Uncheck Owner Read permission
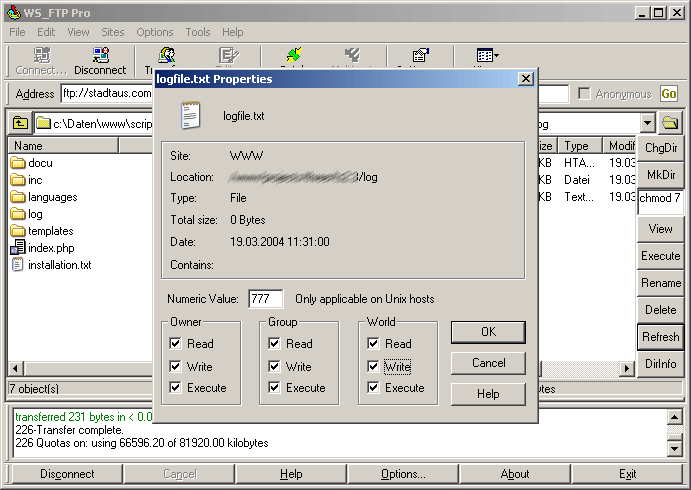This screenshot has height=490, width=691. 175,343
